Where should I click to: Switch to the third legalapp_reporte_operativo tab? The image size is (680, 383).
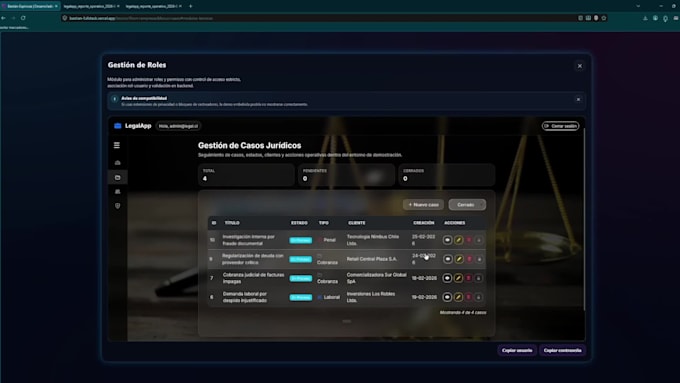coord(153,6)
